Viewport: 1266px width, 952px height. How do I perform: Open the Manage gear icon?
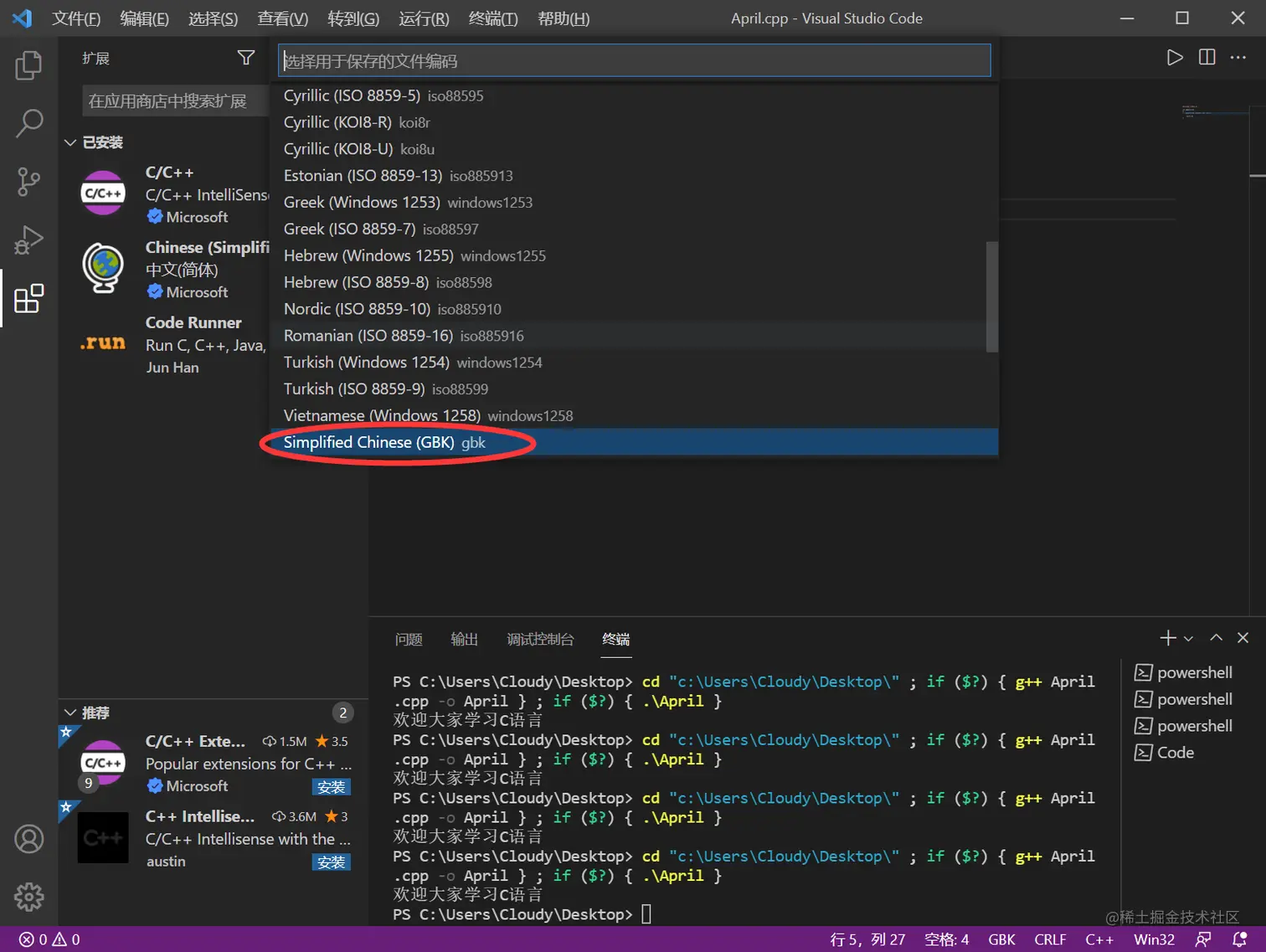click(28, 897)
